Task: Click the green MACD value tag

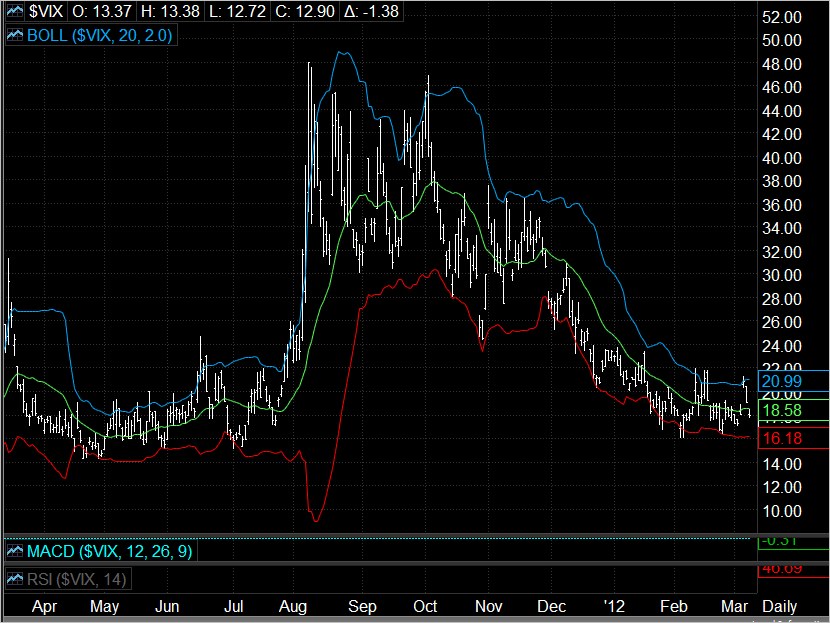Action: click(x=793, y=543)
